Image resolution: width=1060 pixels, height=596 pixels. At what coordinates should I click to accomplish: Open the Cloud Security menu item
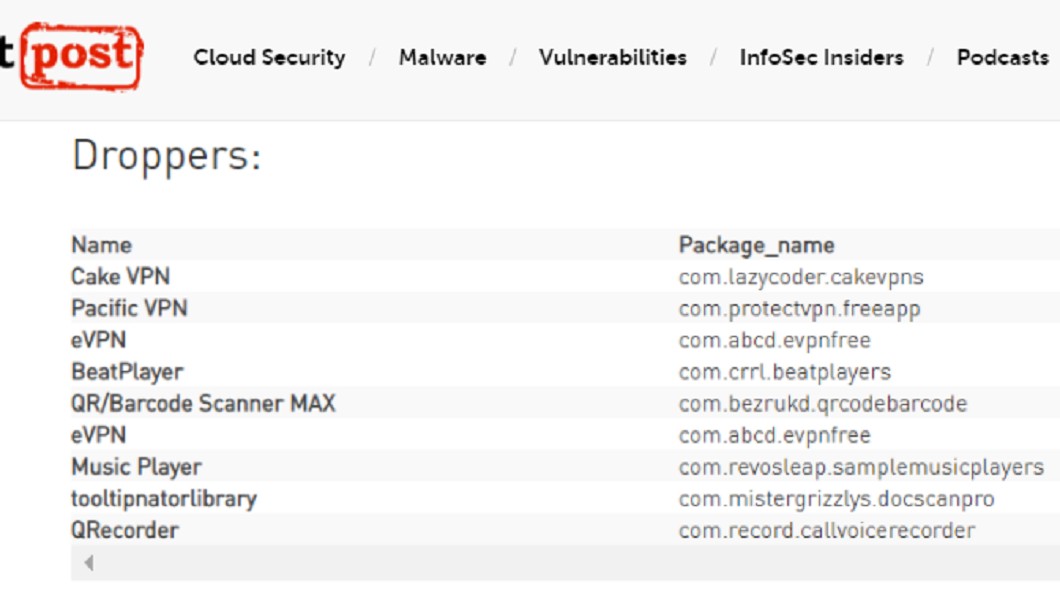point(269,57)
